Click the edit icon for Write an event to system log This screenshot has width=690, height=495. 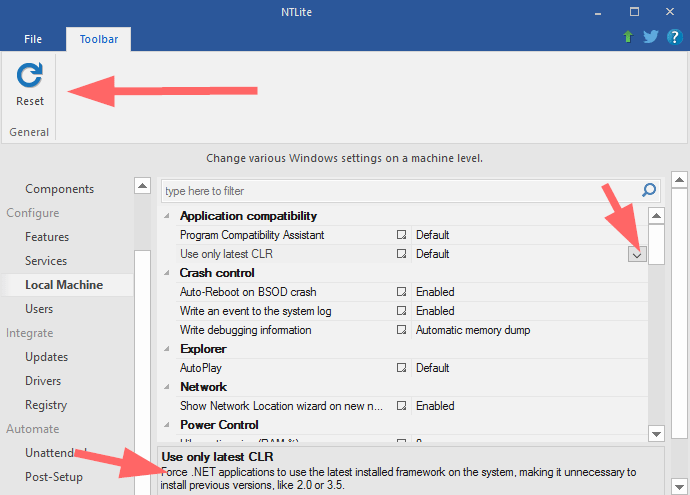pos(401,311)
